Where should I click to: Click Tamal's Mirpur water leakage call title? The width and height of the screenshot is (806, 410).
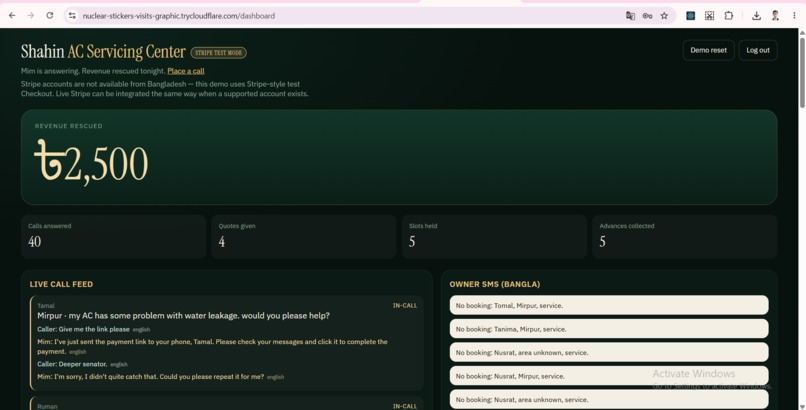[184, 315]
